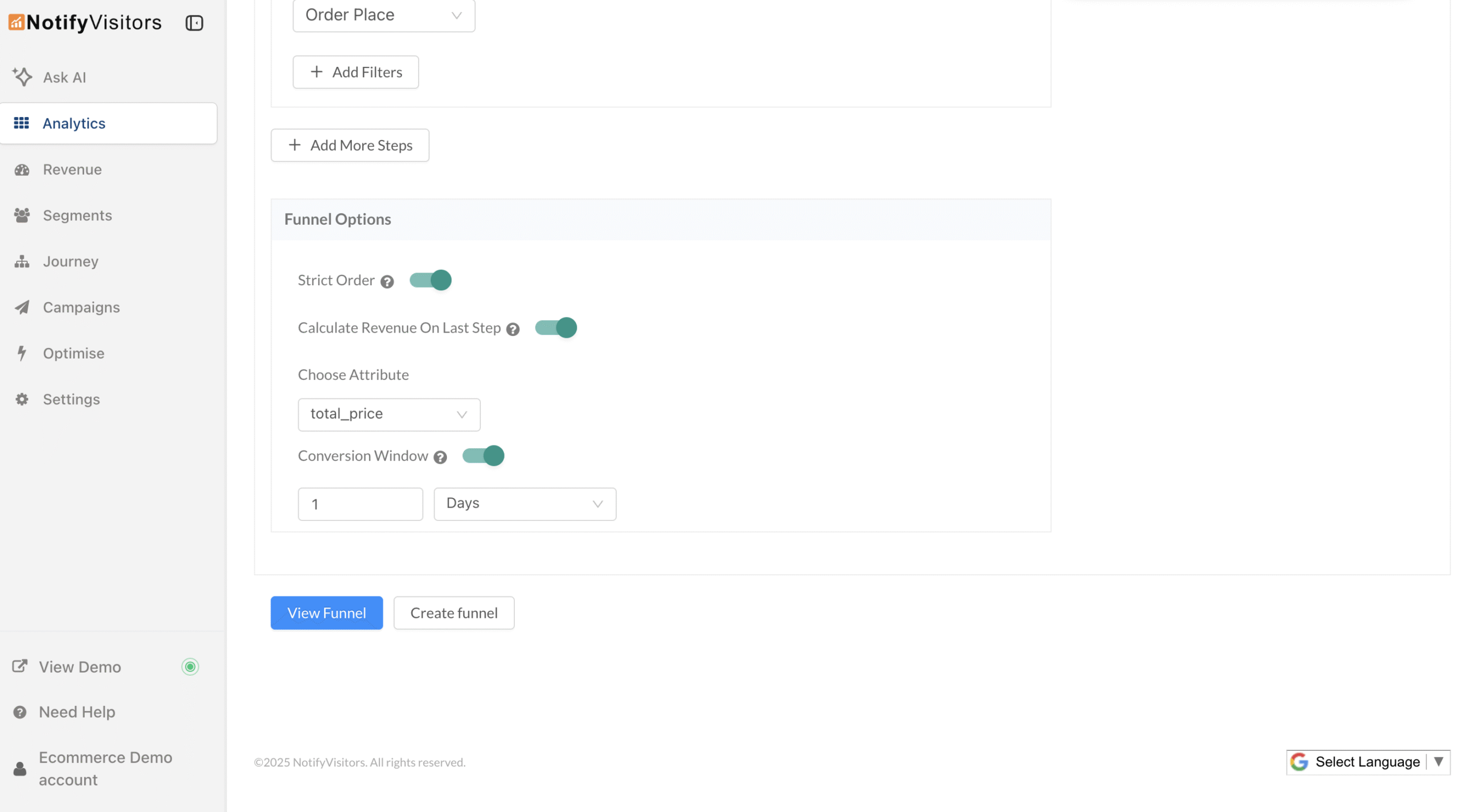Screen dimensions: 1476x812
Task: Open the Need Help menu item
Action: 77,711
